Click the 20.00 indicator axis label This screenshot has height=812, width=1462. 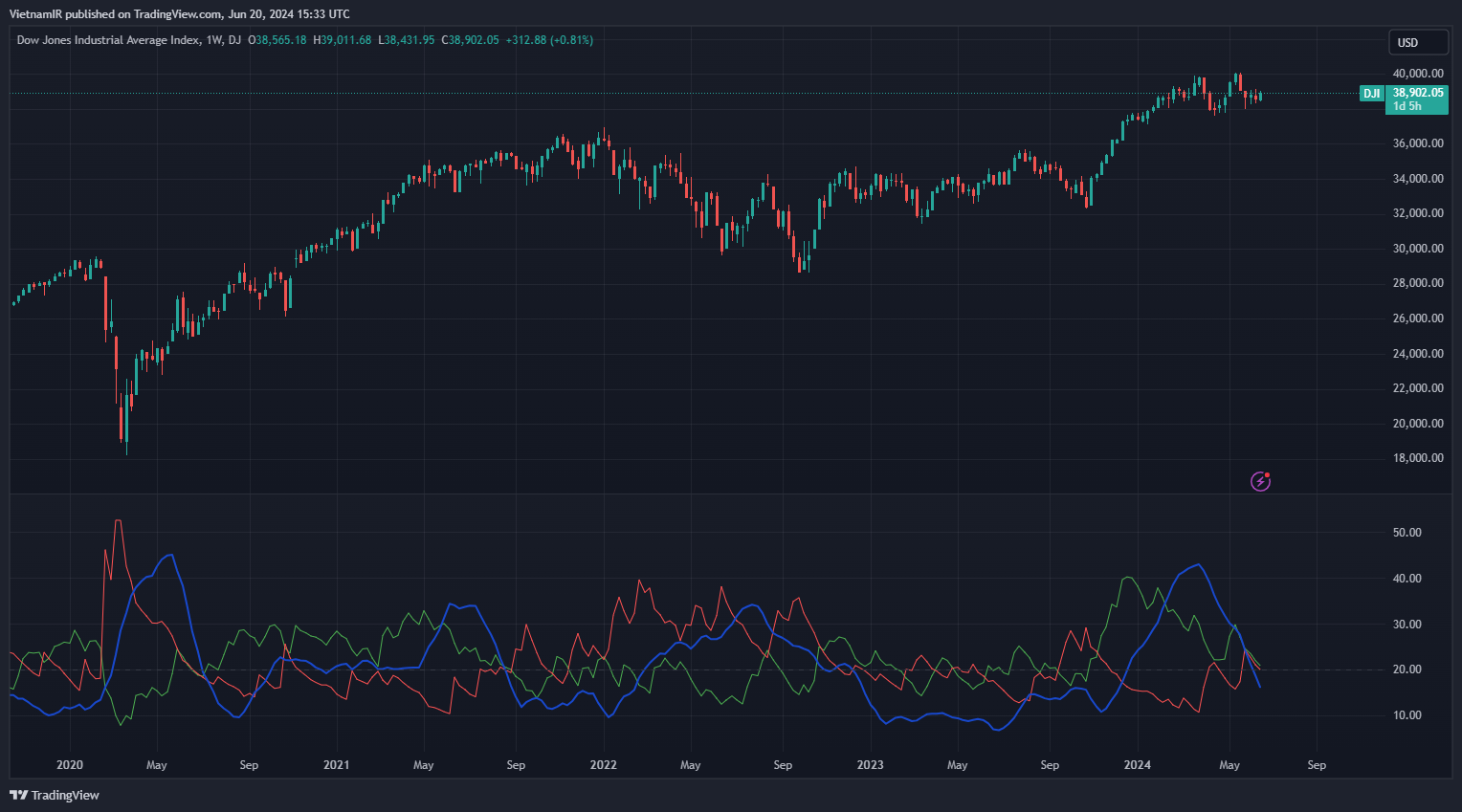[1407, 669]
